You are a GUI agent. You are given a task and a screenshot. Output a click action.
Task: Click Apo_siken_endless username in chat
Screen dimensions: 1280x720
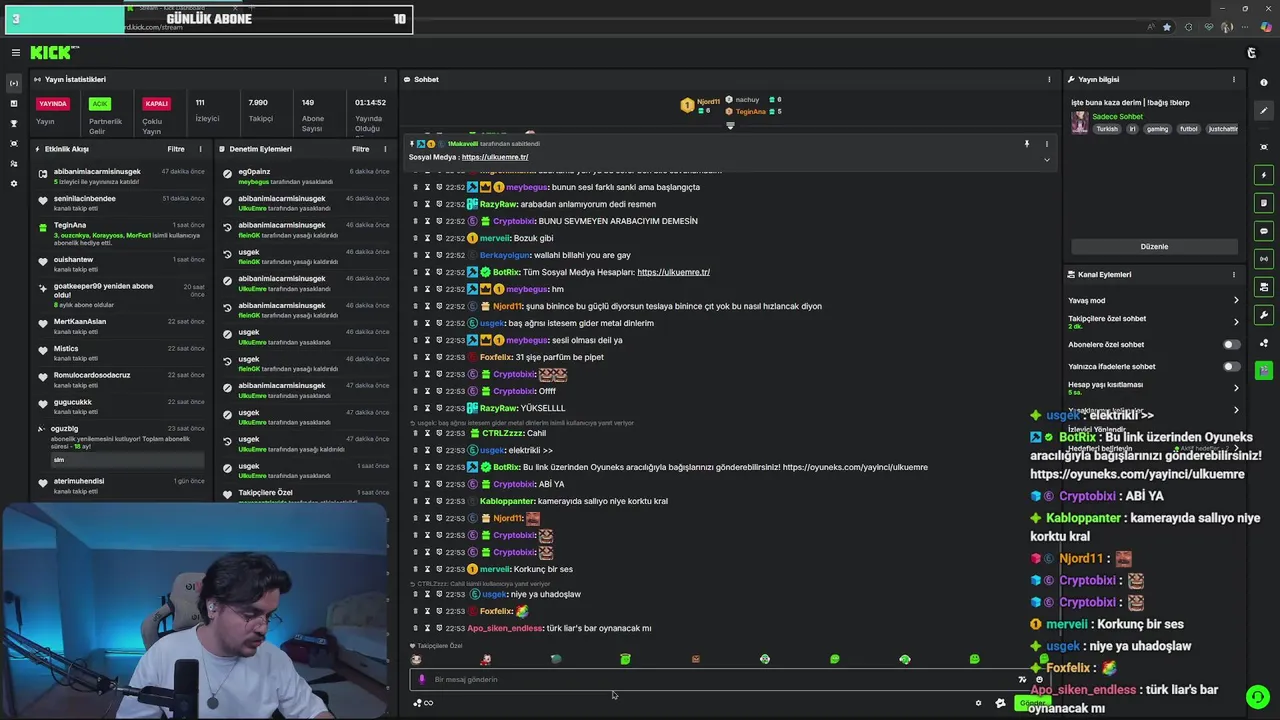505,628
